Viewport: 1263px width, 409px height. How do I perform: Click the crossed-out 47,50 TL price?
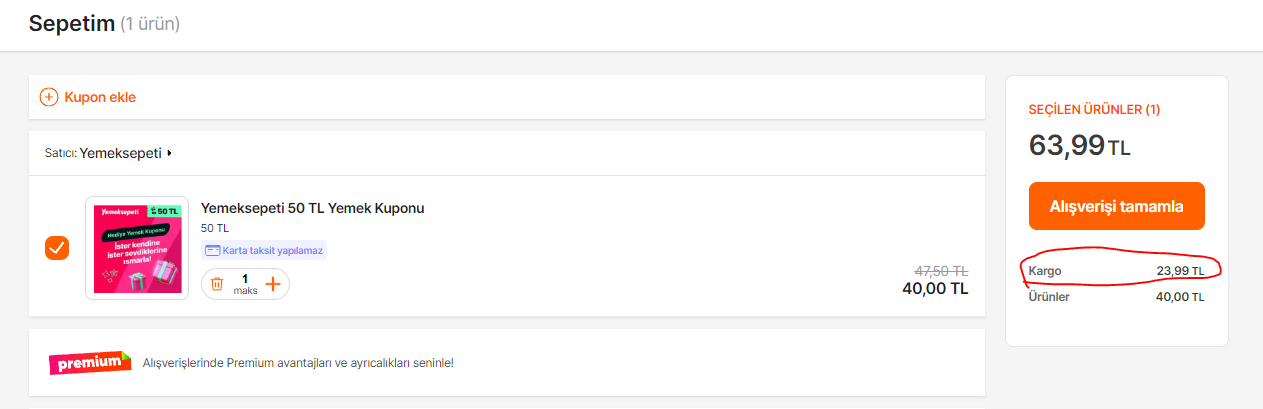pos(941,270)
